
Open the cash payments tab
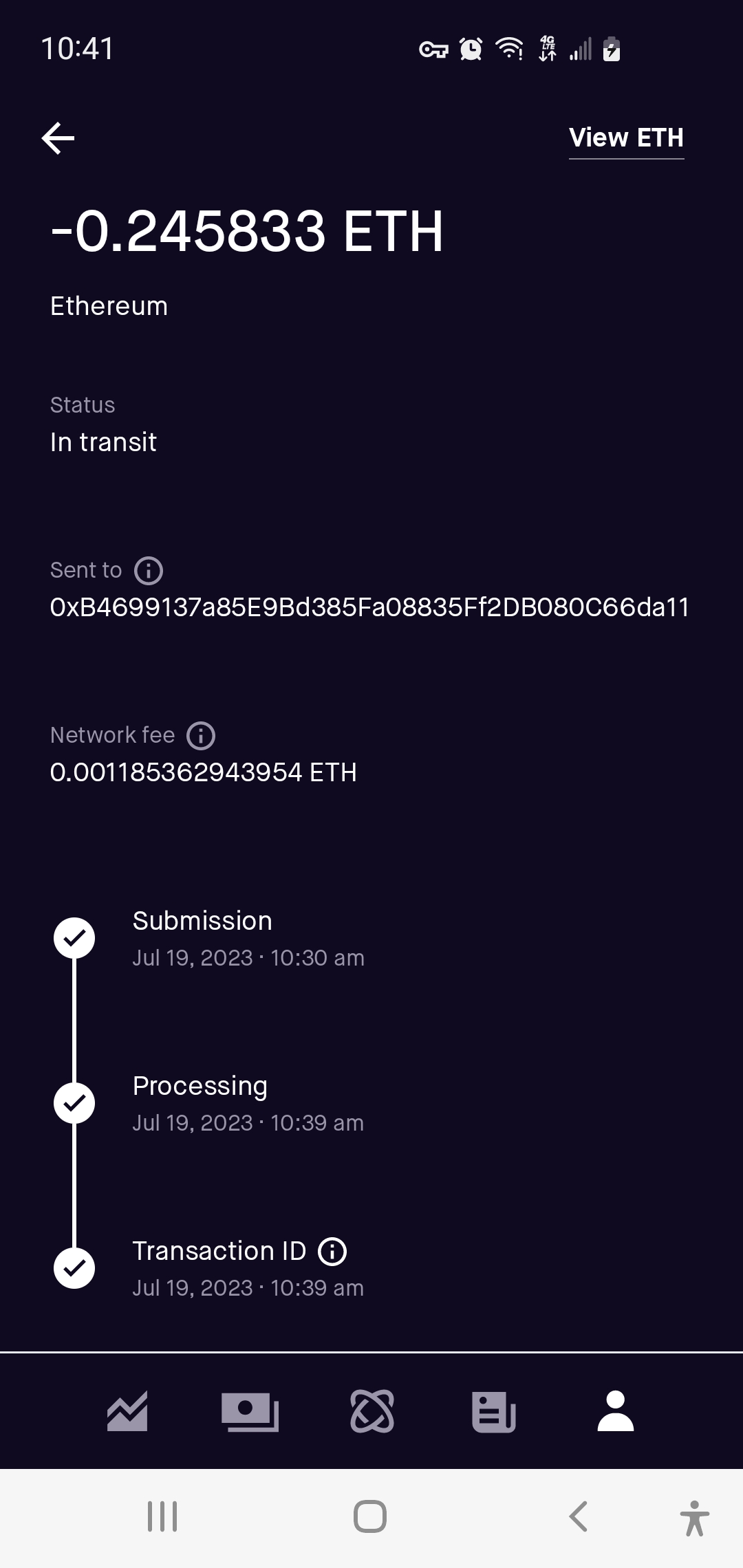click(x=250, y=1411)
